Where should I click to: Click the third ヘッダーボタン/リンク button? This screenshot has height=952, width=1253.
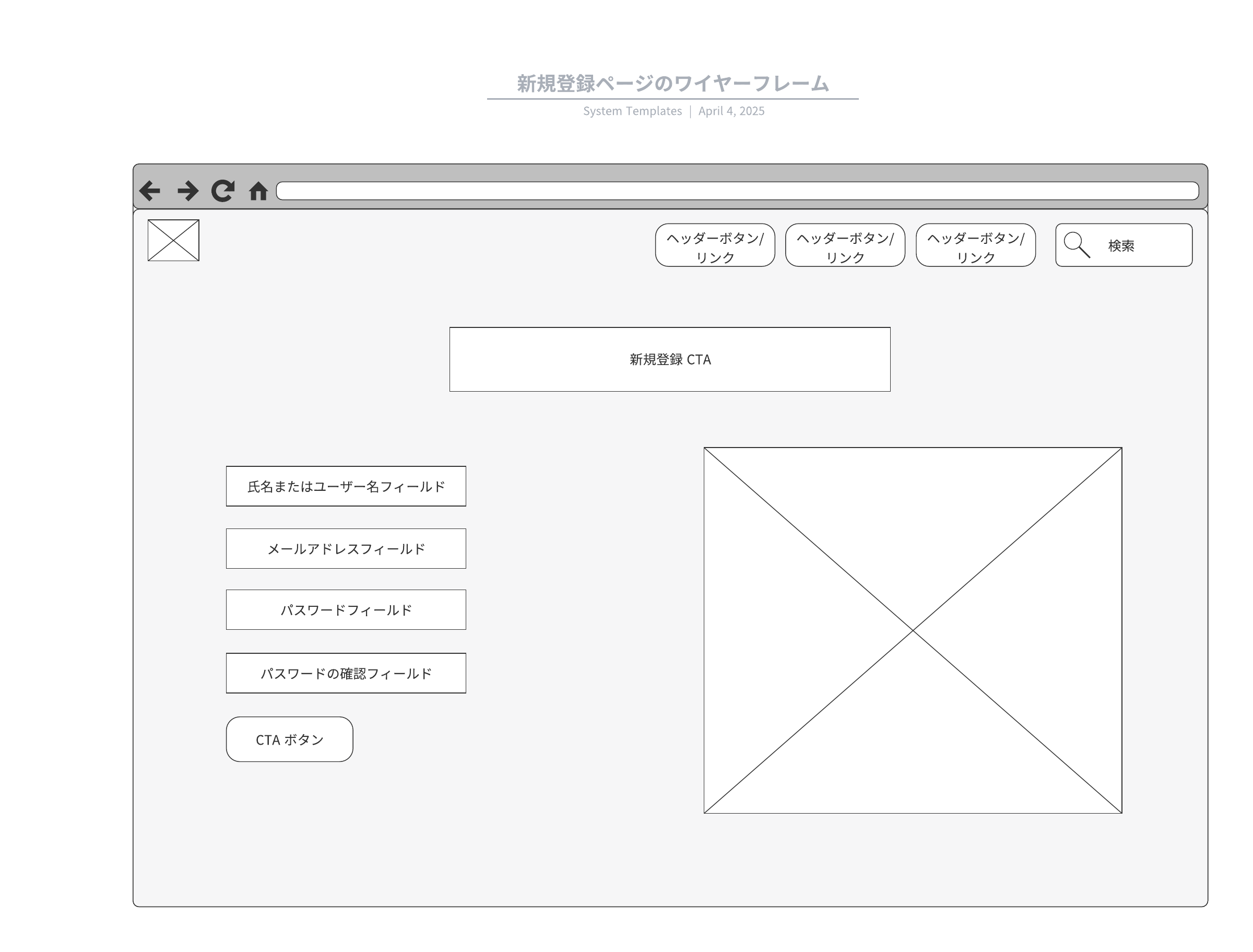pyautogui.click(x=975, y=245)
